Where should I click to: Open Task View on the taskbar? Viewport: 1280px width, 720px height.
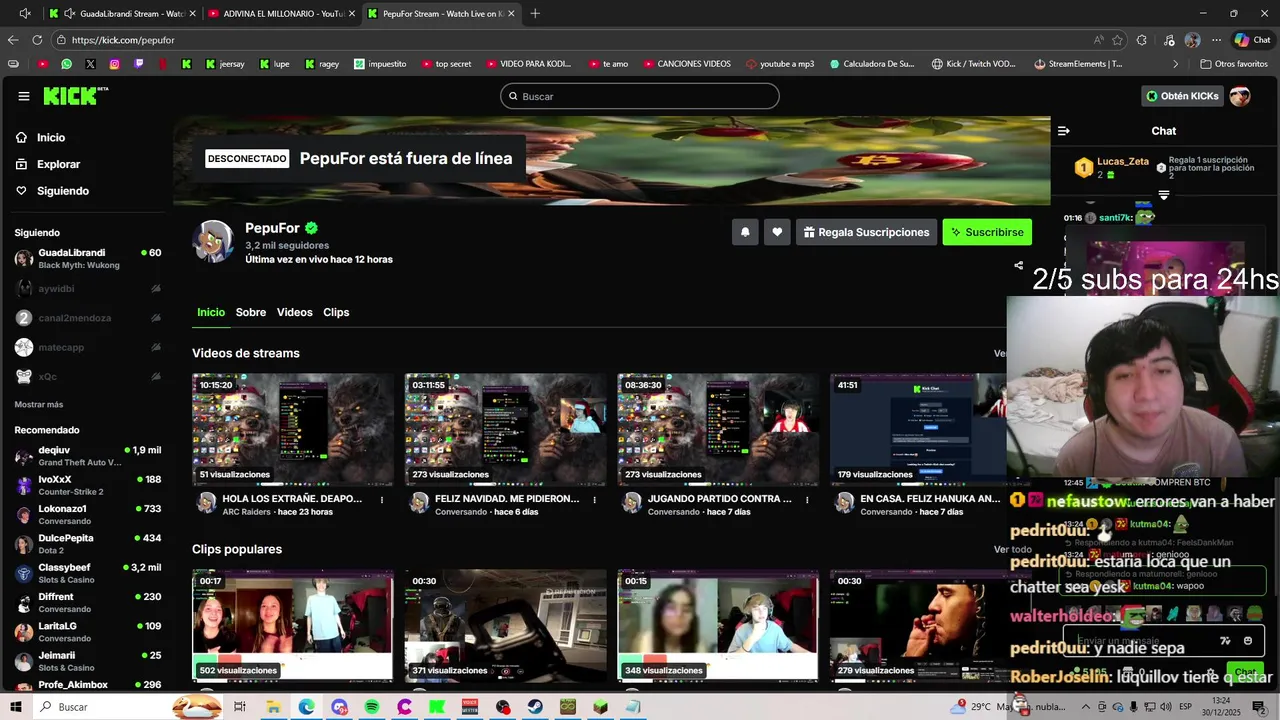click(240, 707)
